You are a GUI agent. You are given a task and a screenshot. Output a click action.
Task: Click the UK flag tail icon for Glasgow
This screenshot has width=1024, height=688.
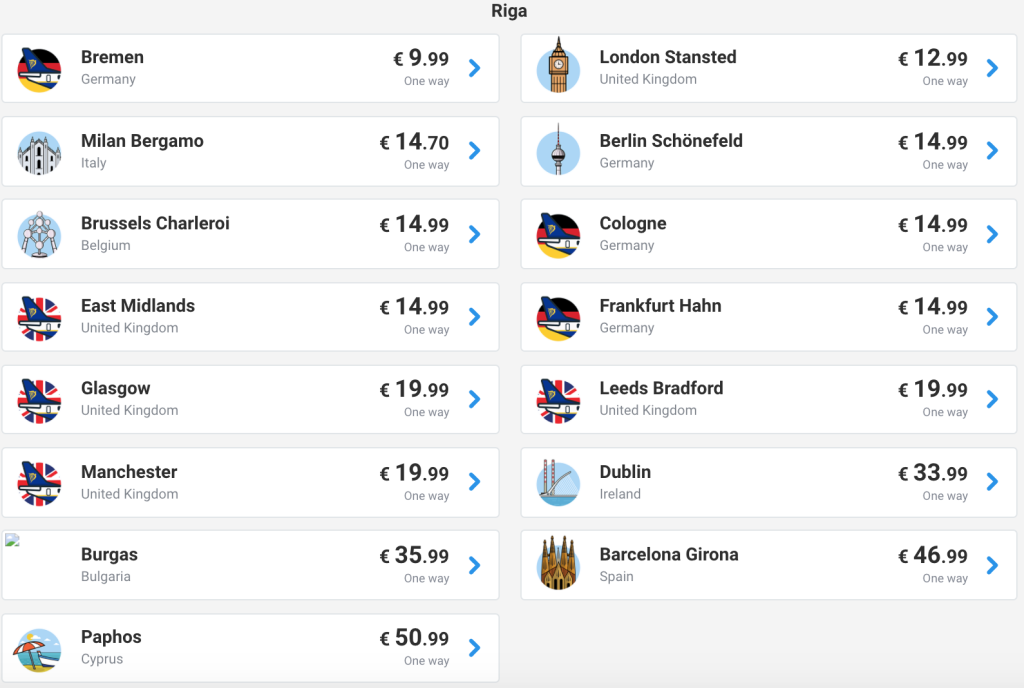coord(40,400)
